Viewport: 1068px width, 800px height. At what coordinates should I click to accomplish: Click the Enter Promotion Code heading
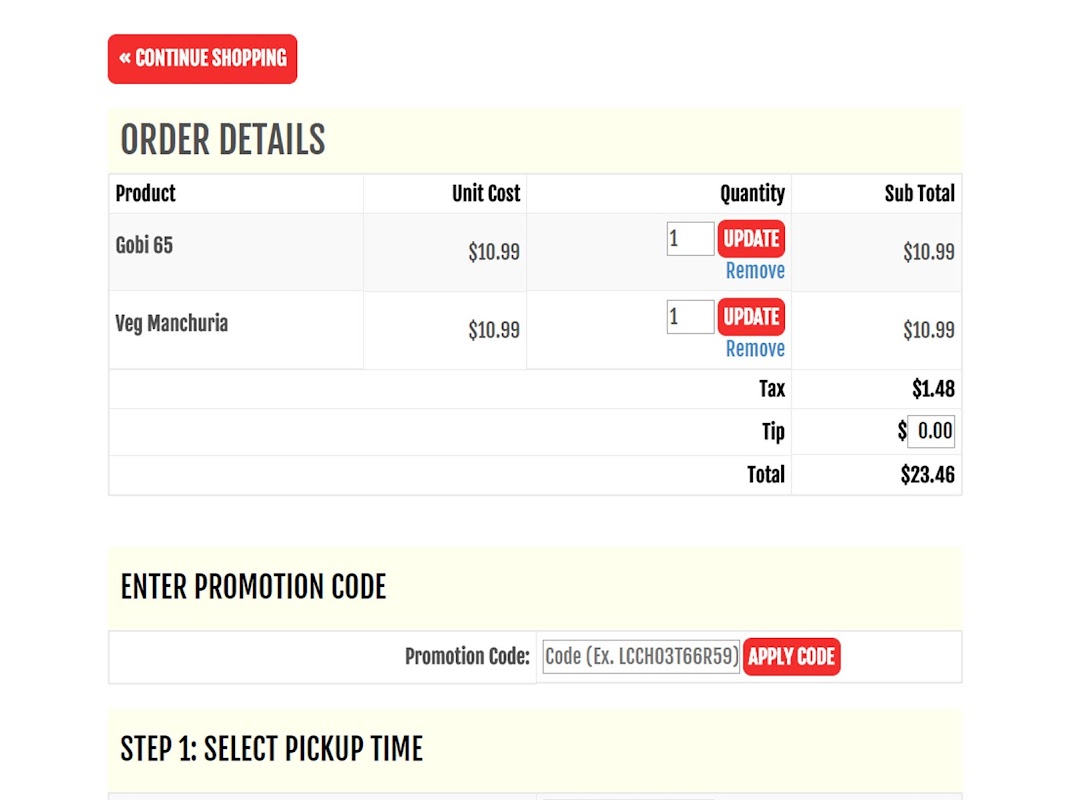click(x=253, y=587)
